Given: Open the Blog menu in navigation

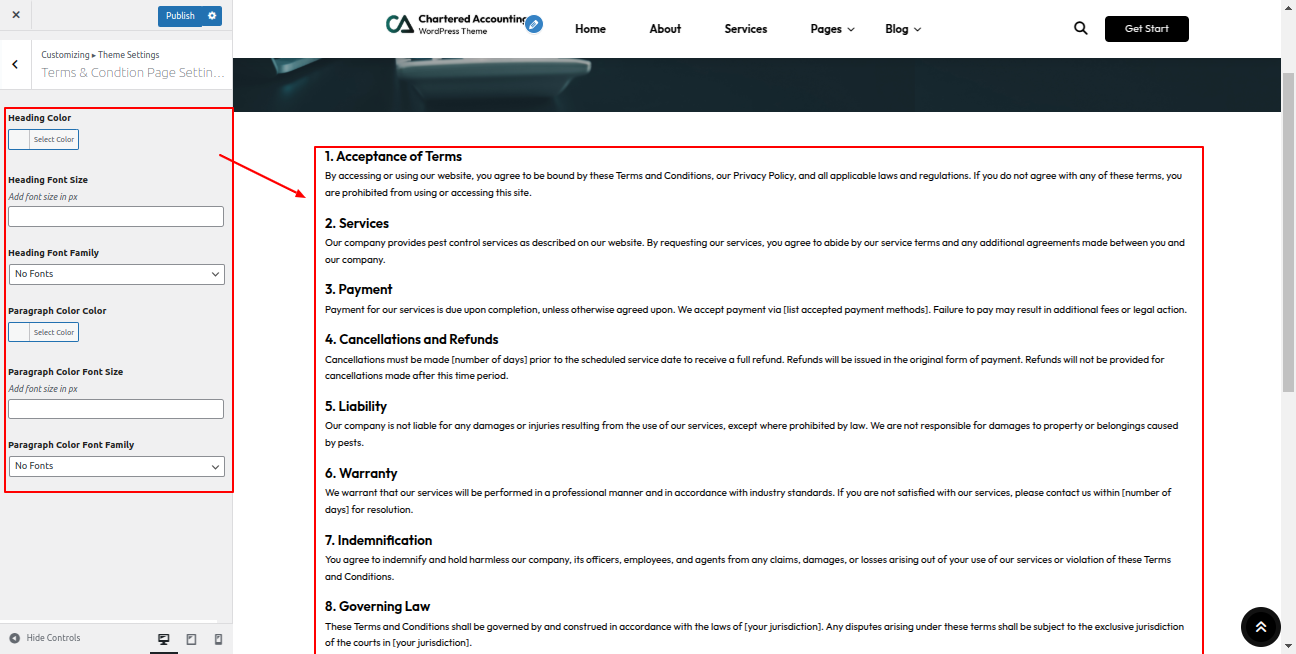Looking at the screenshot, I should pos(902,29).
